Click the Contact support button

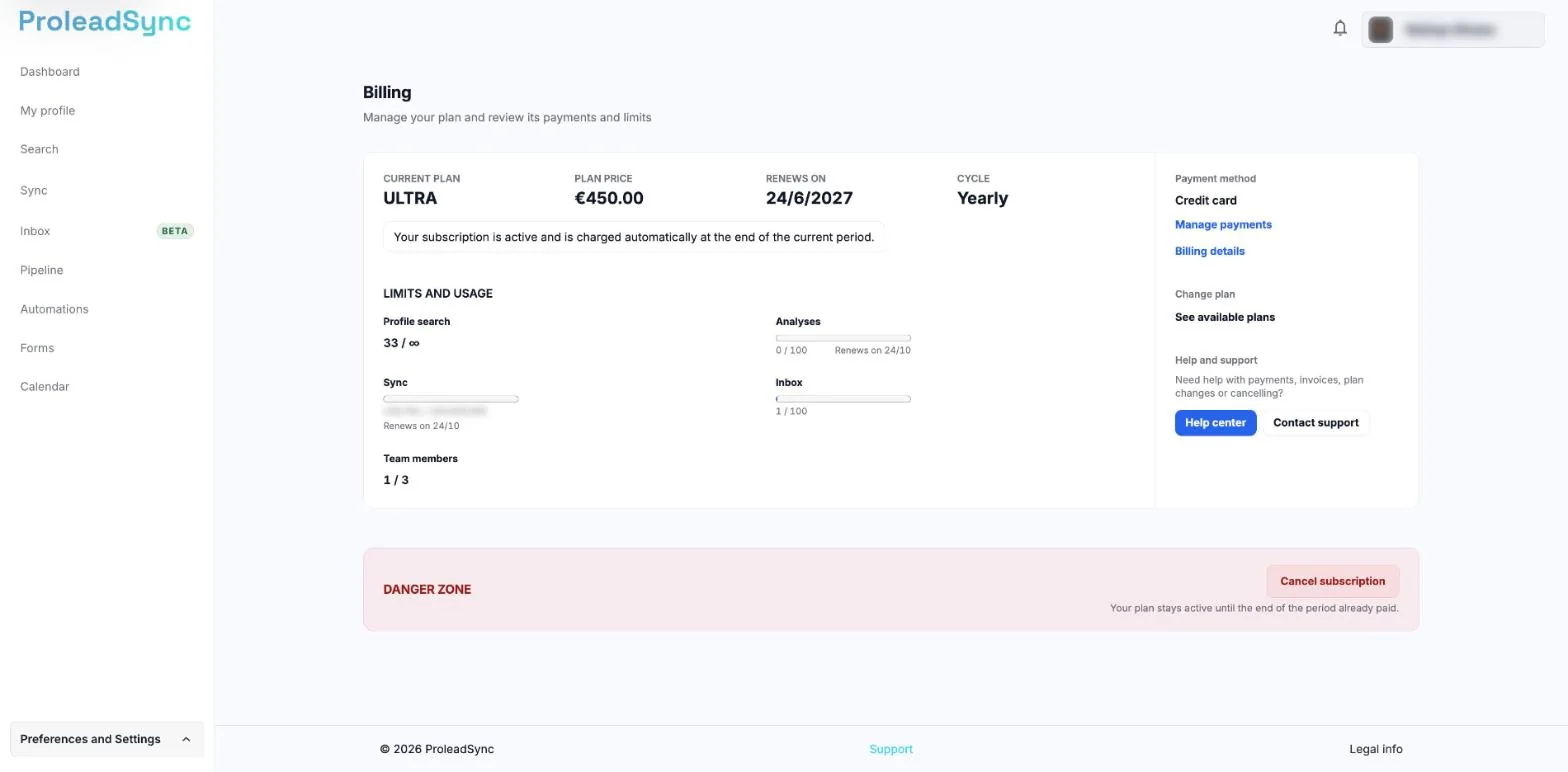coord(1315,423)
